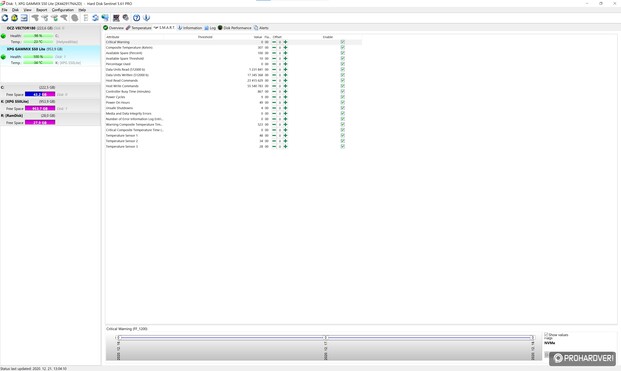621x371 pixels.
Task: Click the Threshold column header
Action: [x=205, y=37]
